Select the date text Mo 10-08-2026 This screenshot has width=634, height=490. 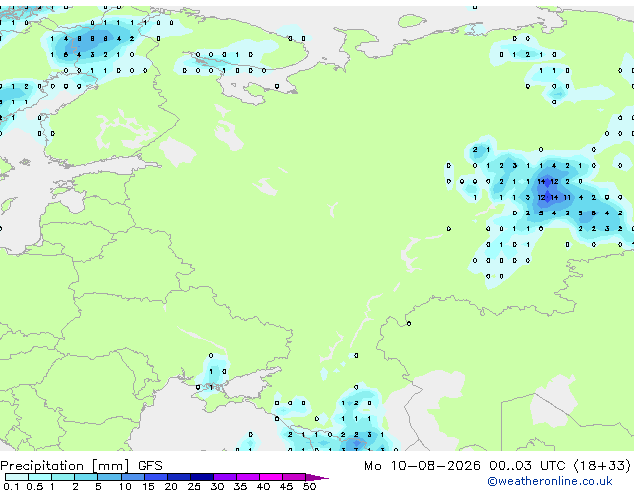click(x=422, y=466)
